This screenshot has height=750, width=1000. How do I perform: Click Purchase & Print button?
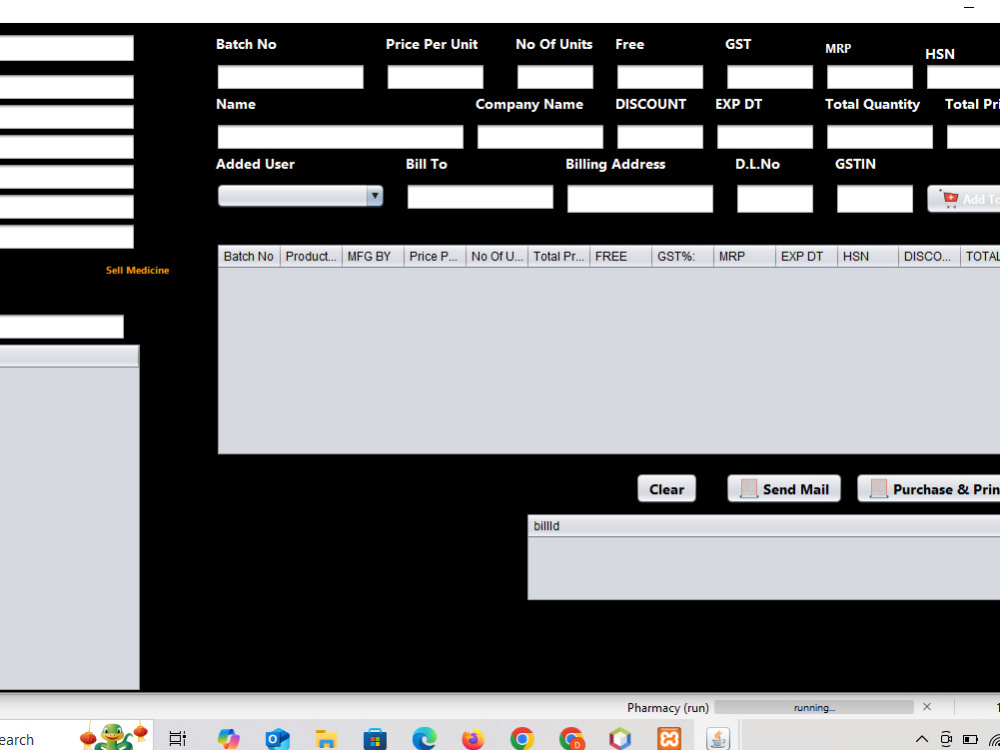coord(929,489)
